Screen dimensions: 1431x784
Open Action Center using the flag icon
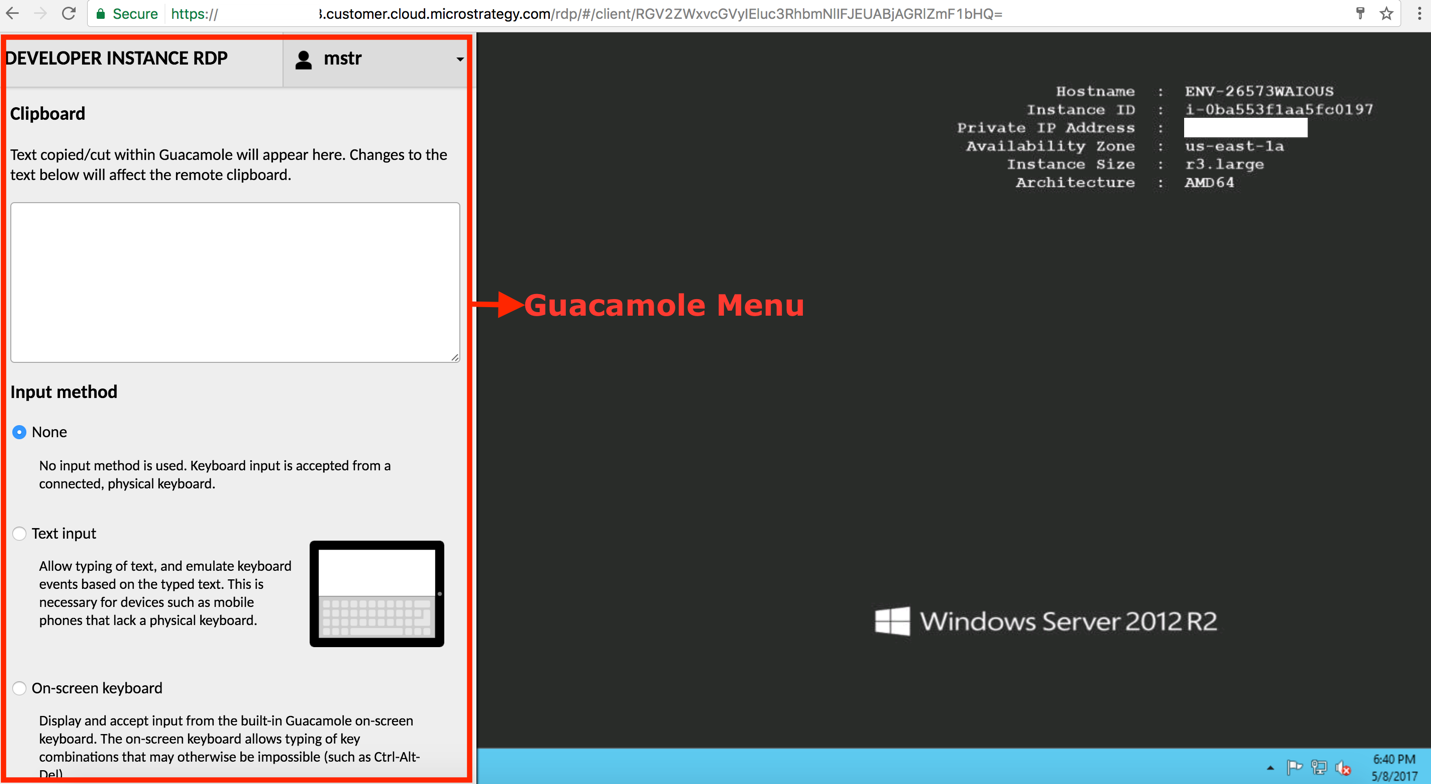tap(1294, 768)
